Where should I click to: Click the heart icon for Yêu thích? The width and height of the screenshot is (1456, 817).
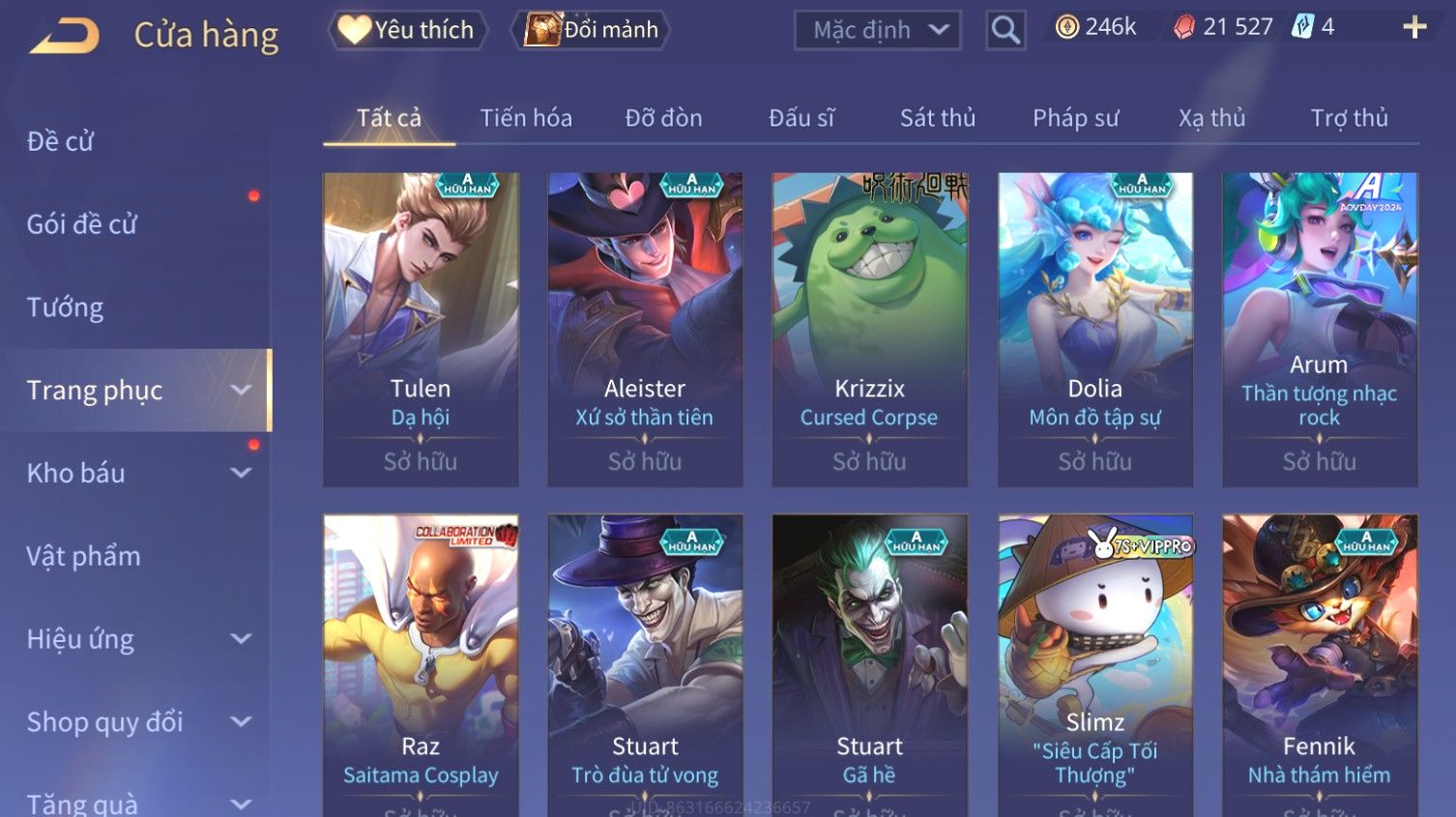pyautogui.click(x=354, y=30)
